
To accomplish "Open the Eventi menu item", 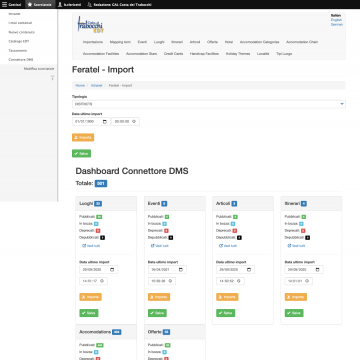I will (142, 42).
